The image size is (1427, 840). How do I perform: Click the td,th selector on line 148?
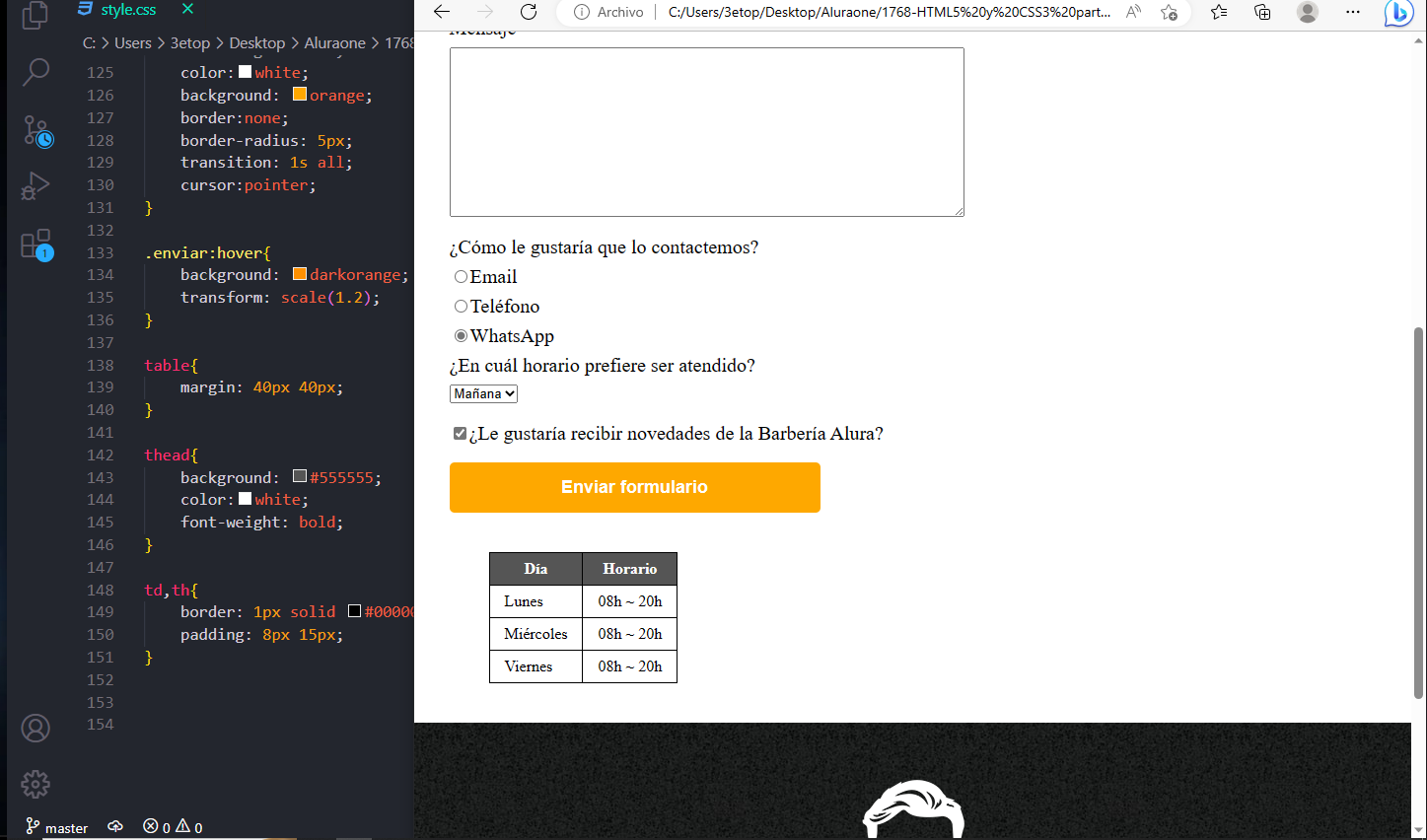167,590
